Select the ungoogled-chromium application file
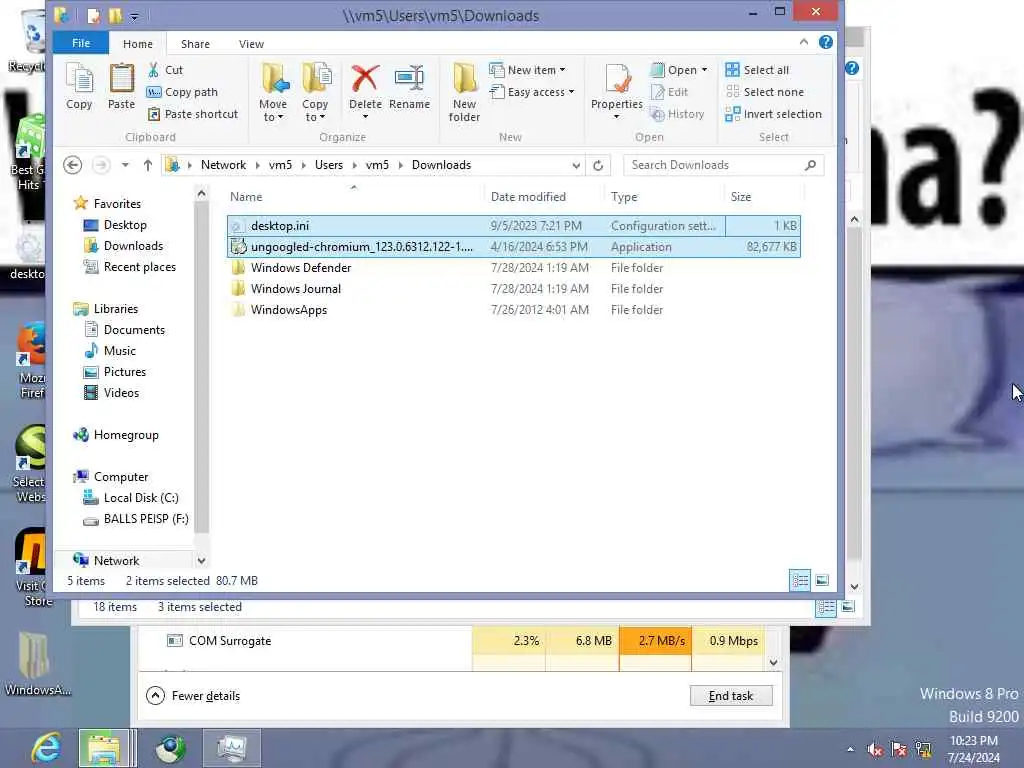Viewport: 1024px width, 768px height. tap(514, 247)
